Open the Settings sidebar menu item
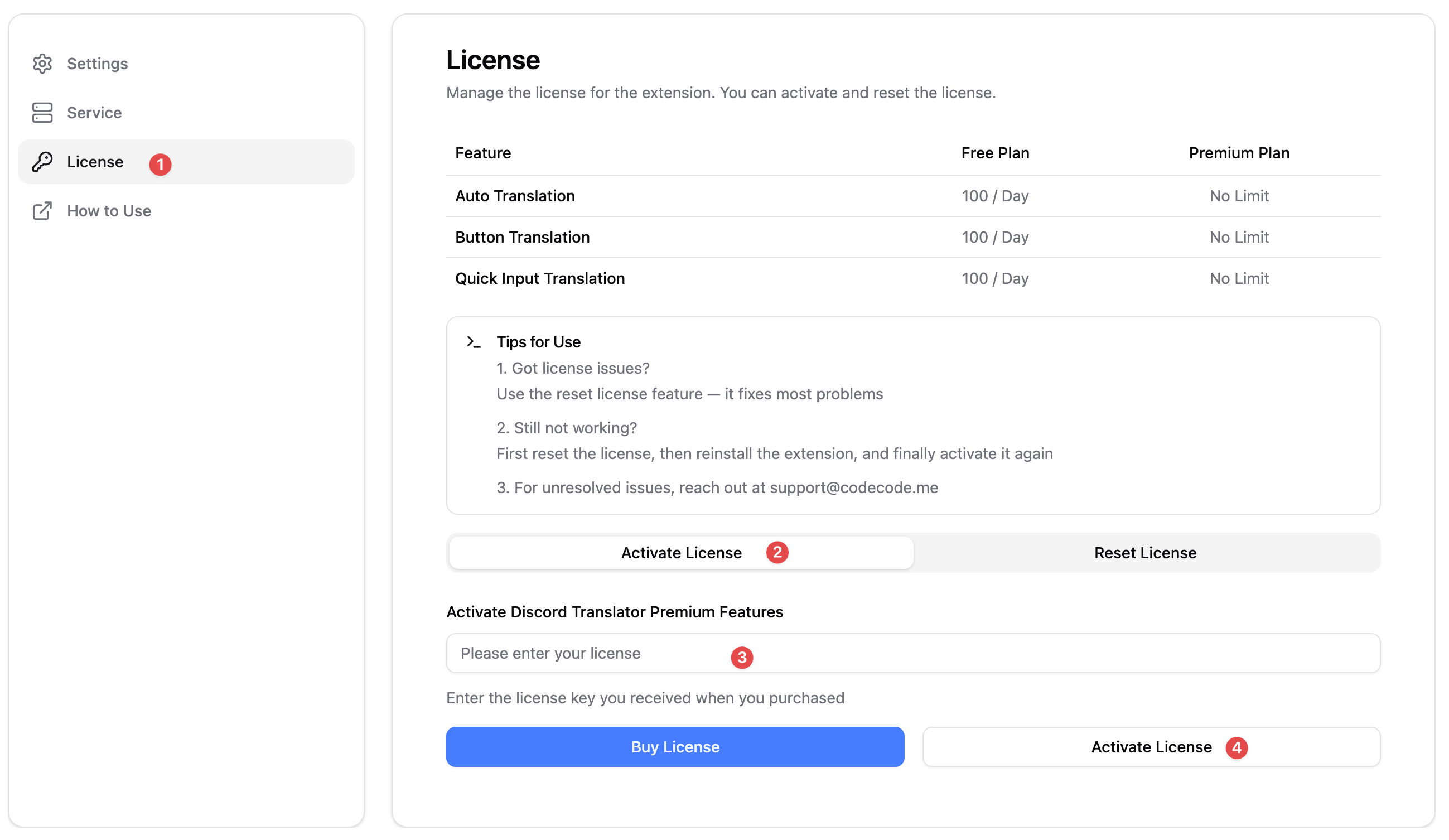The width and height of the screenshot is (1449, 840). tap(97, 63)
